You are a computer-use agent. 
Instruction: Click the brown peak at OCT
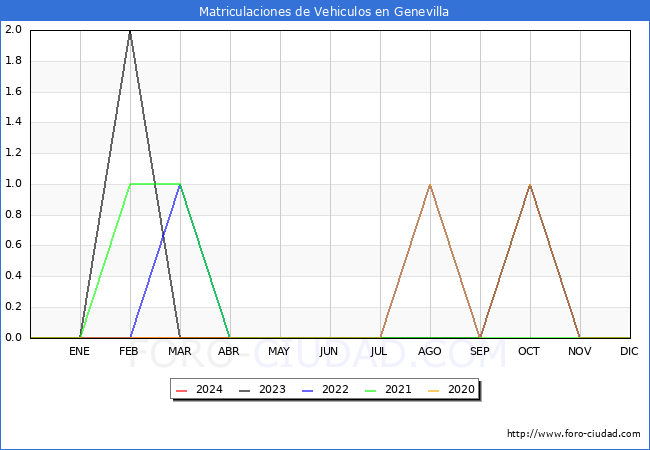(530, 185)
